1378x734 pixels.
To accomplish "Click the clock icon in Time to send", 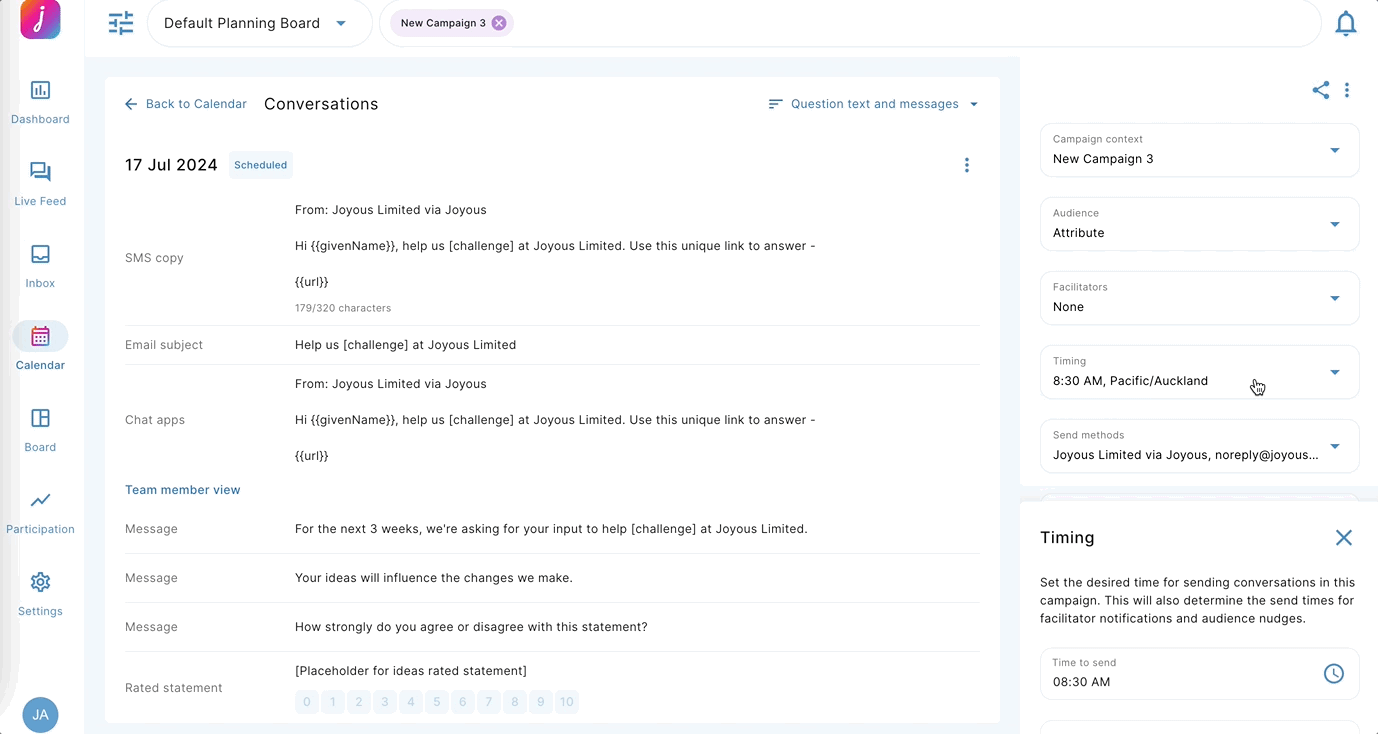I will pyautogui.click(x=1333, y=673).
